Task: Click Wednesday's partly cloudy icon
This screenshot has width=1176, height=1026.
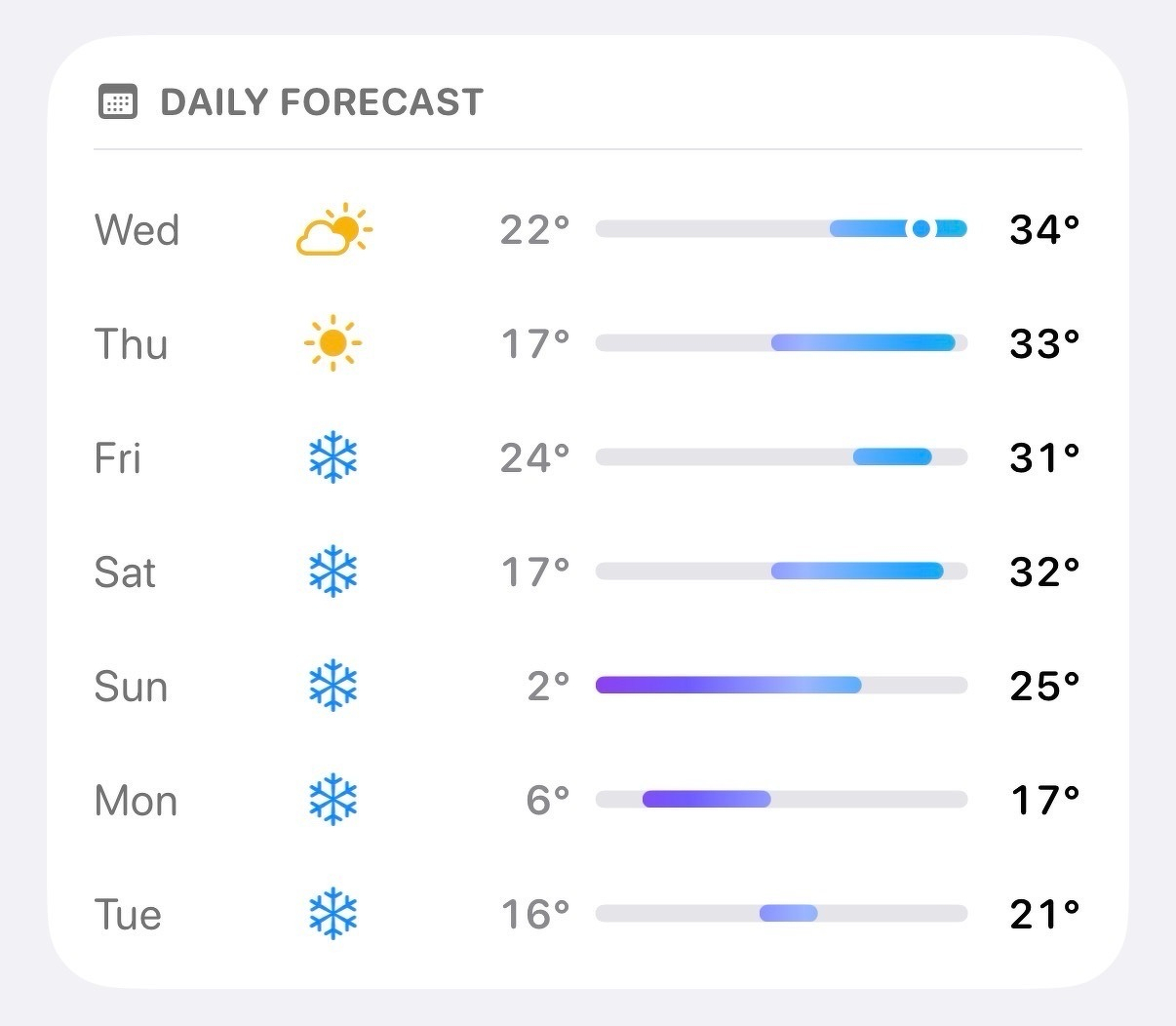Action: tap(333, 230)
